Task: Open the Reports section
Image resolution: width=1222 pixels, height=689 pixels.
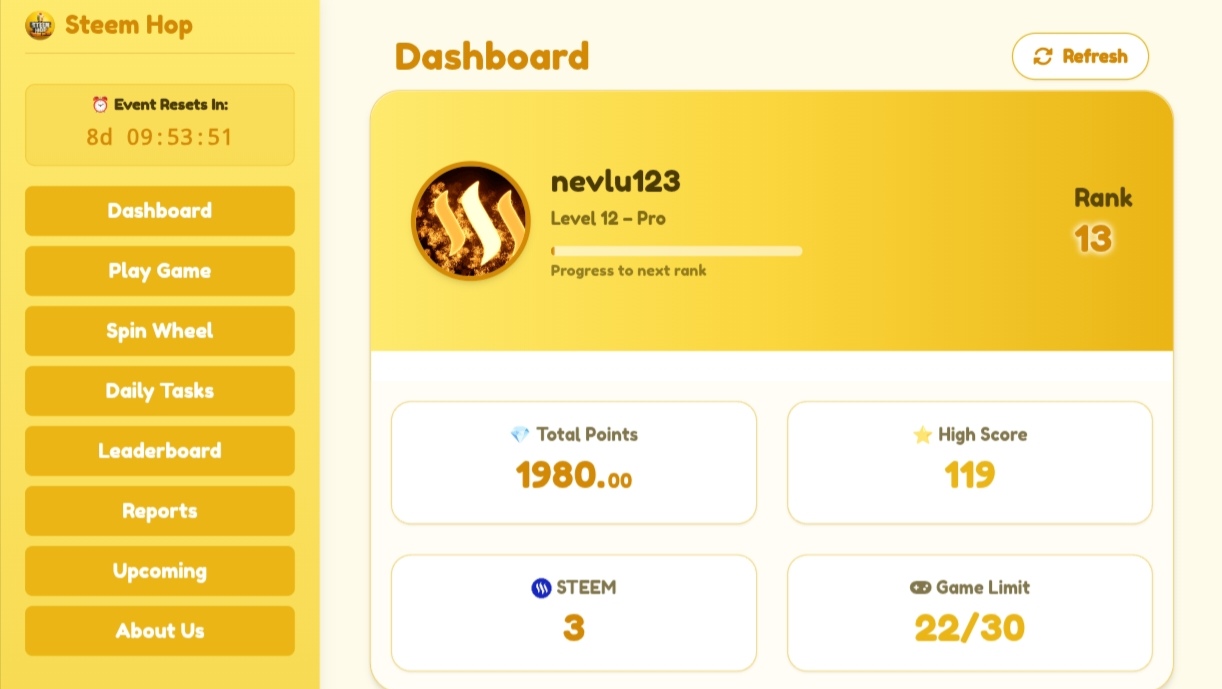Action: pos(160,511)
